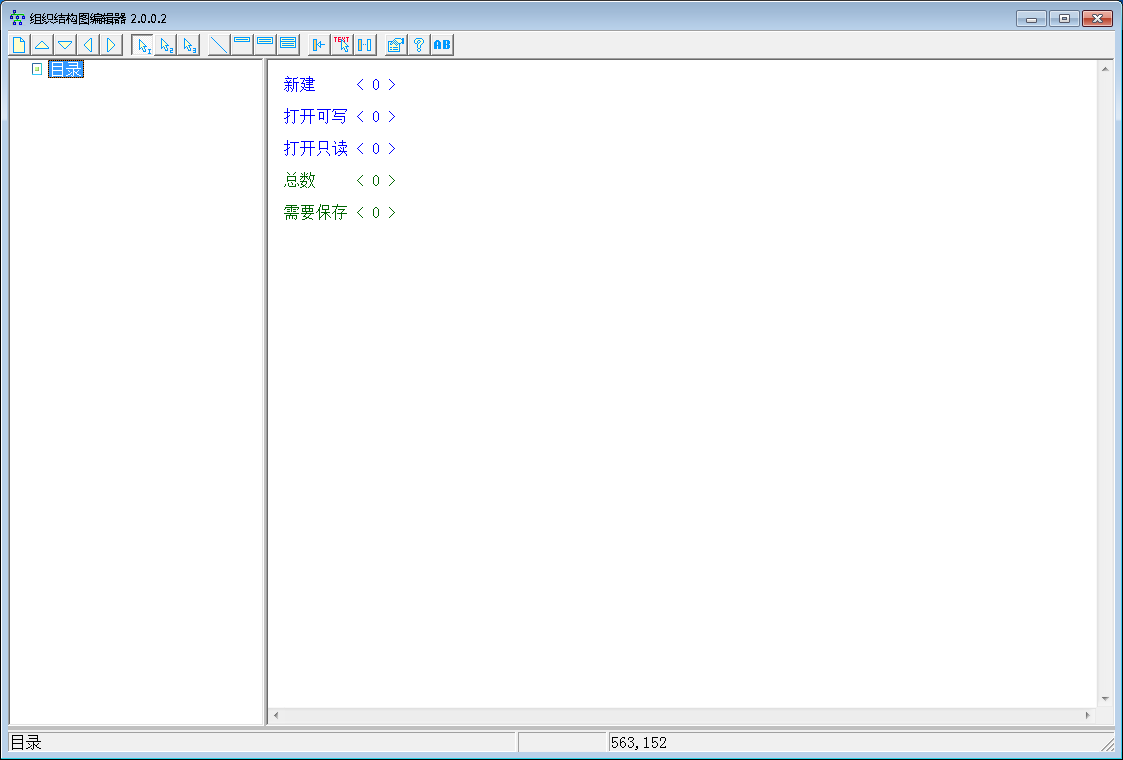The height and width of the screenshot is (760, 1123).
Task: Click the app icon in title bar
Action: pos(18,18)
